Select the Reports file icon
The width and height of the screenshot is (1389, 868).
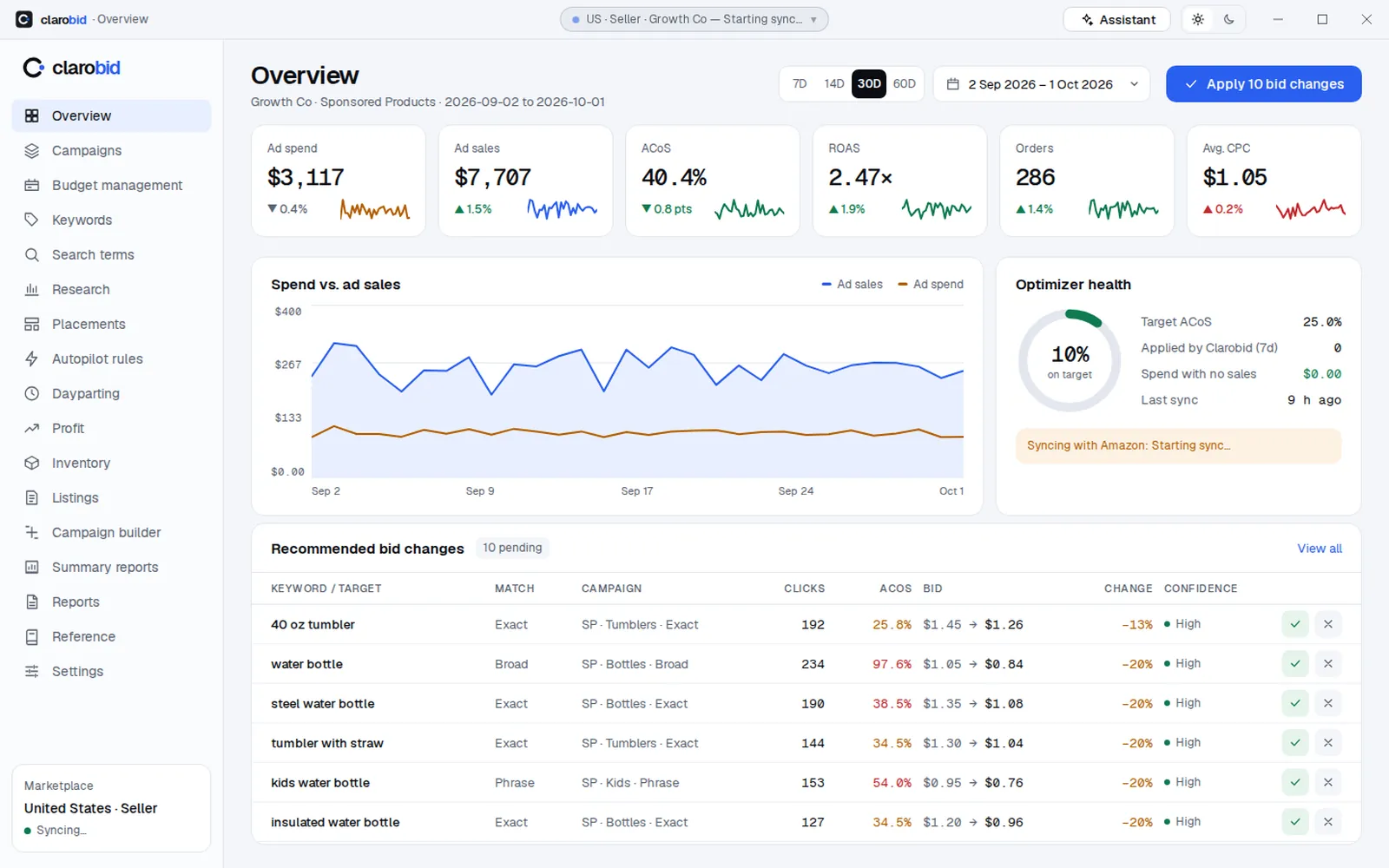click(32, 602)
